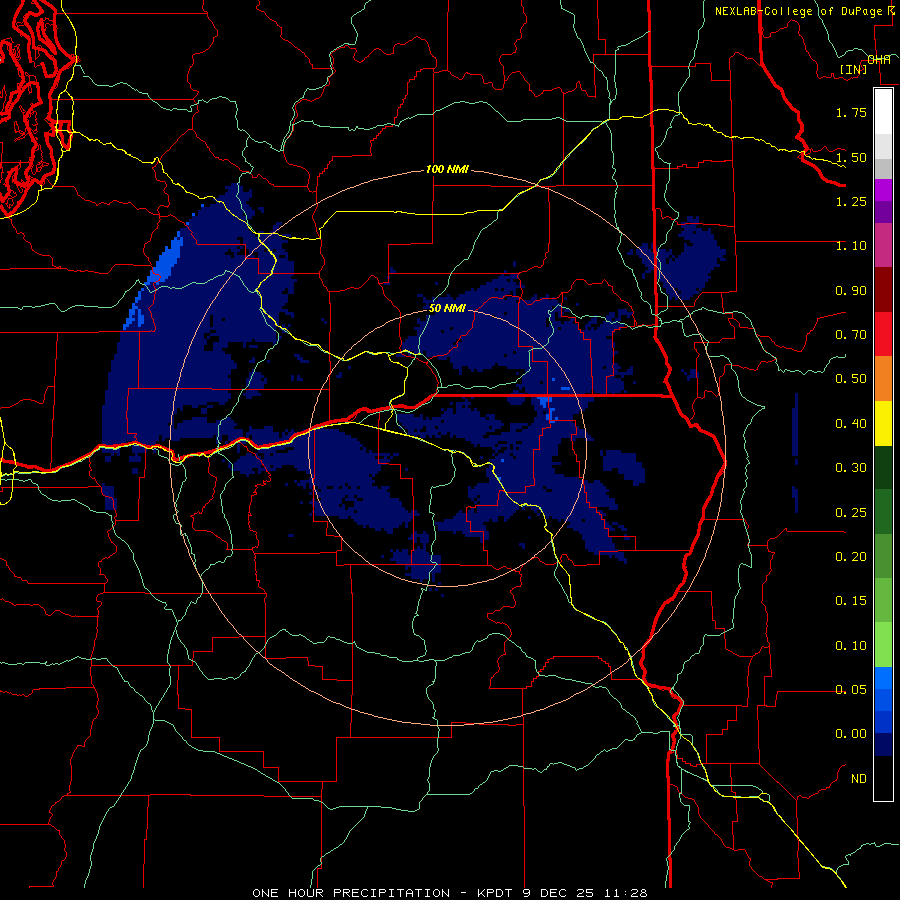
Task: Click the 0.25 legend value
Action: click(x=851, y=513)
